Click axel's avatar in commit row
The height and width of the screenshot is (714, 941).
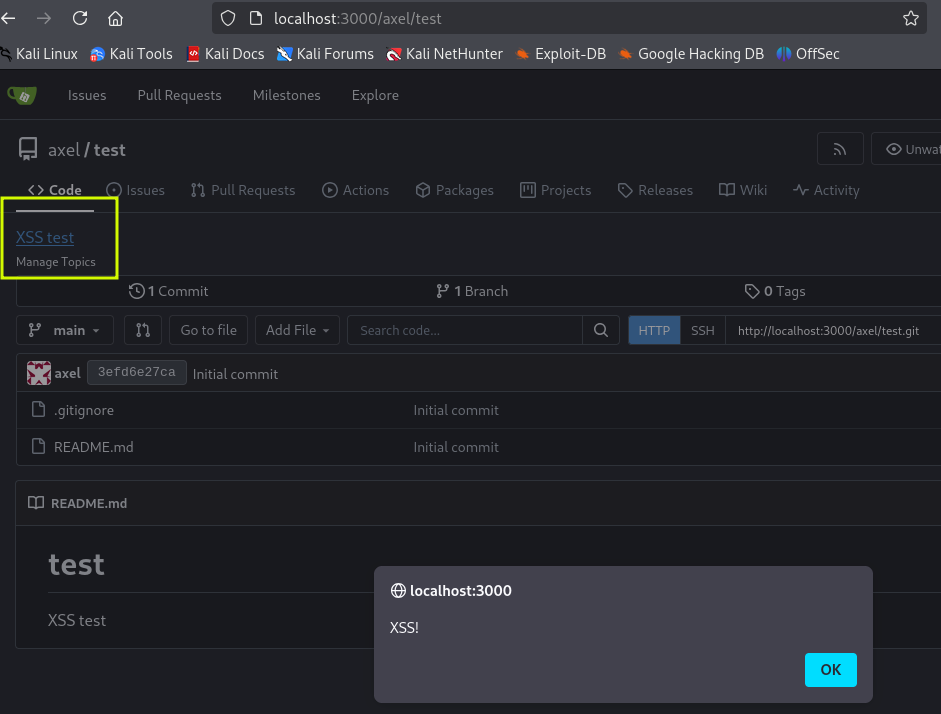(39, 373)
